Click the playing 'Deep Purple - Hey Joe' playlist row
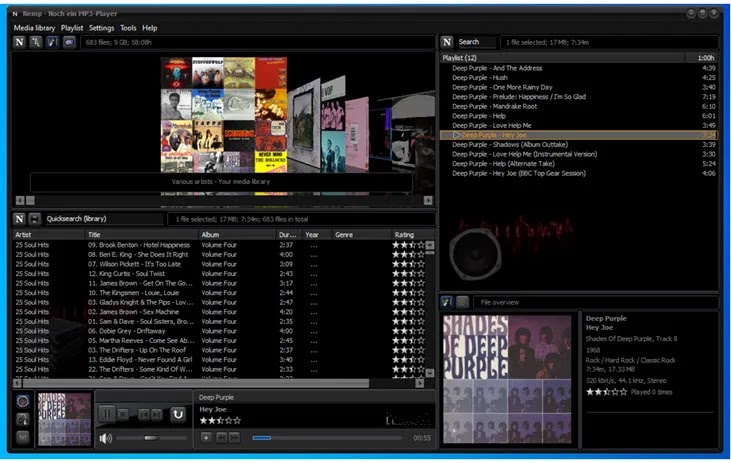731x463 pixels. tap(578, 135)
